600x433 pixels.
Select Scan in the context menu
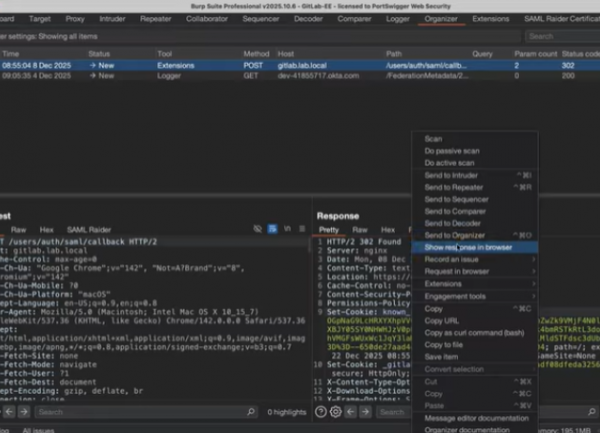pyautogui.click(x=474, y=139)
